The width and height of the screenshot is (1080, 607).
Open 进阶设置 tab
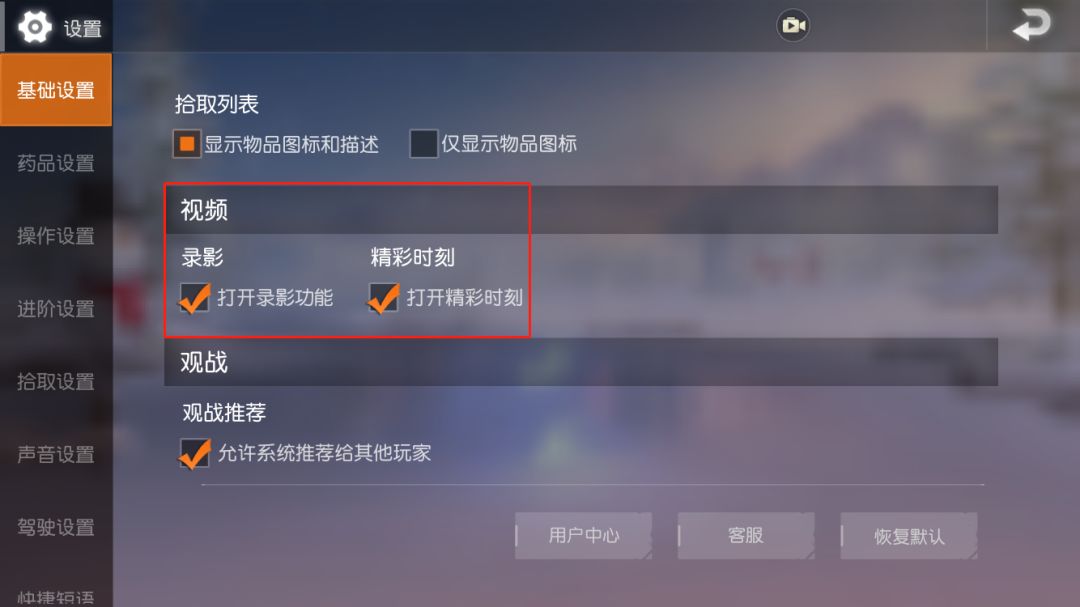[x=56, y=309]
